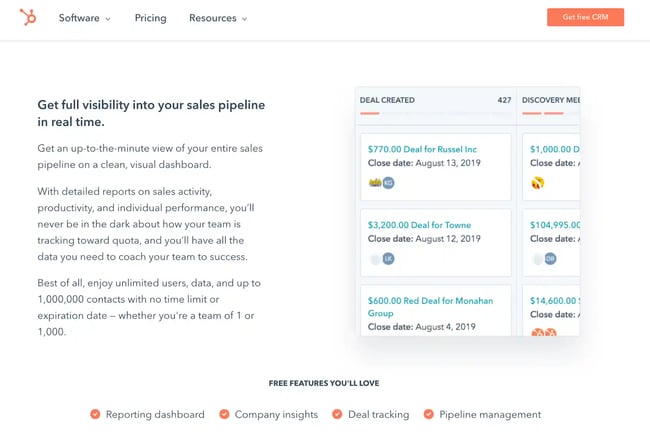Open the Pricing page

click(150, 18)
